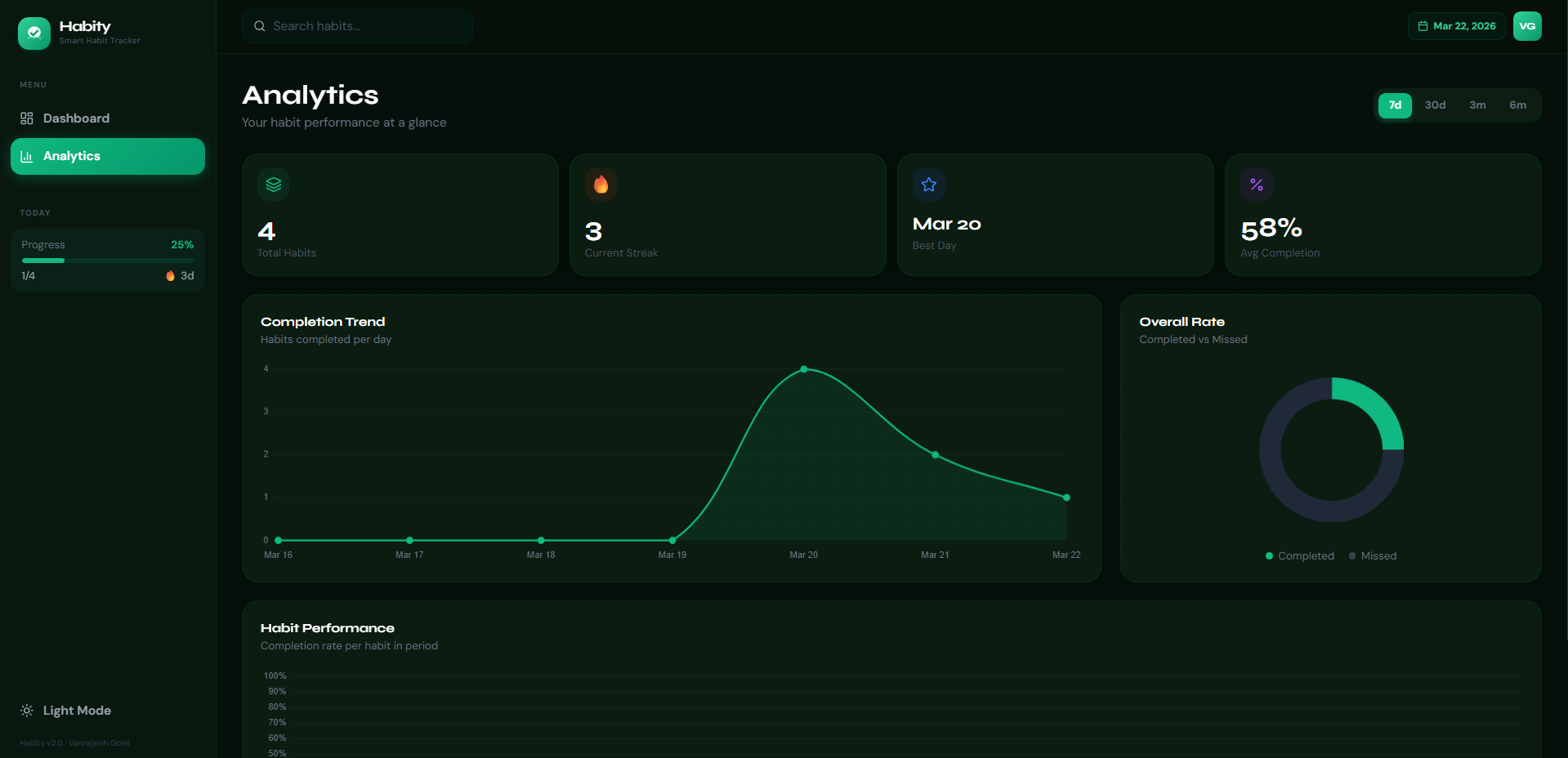Click the Habity logo icon

[34, 33]
